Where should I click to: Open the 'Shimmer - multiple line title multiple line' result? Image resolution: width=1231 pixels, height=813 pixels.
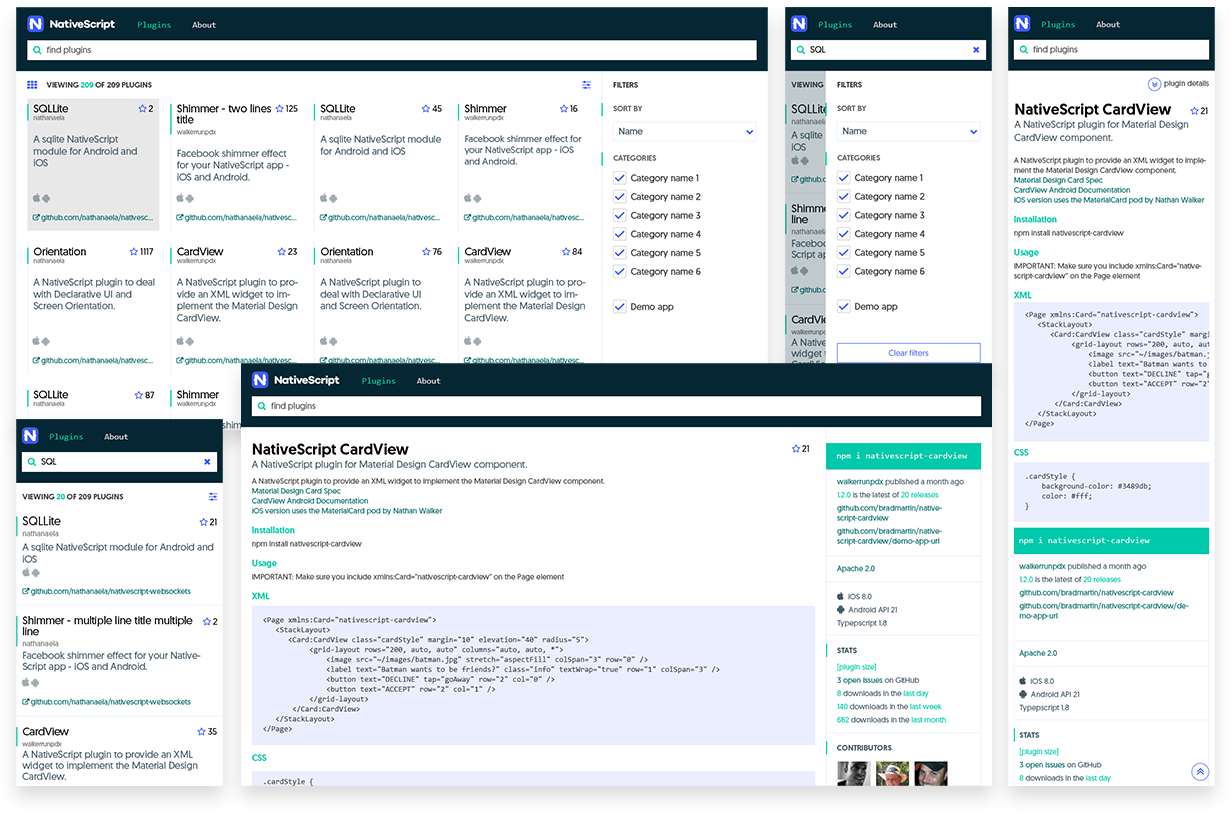click(x=107, y=626)
